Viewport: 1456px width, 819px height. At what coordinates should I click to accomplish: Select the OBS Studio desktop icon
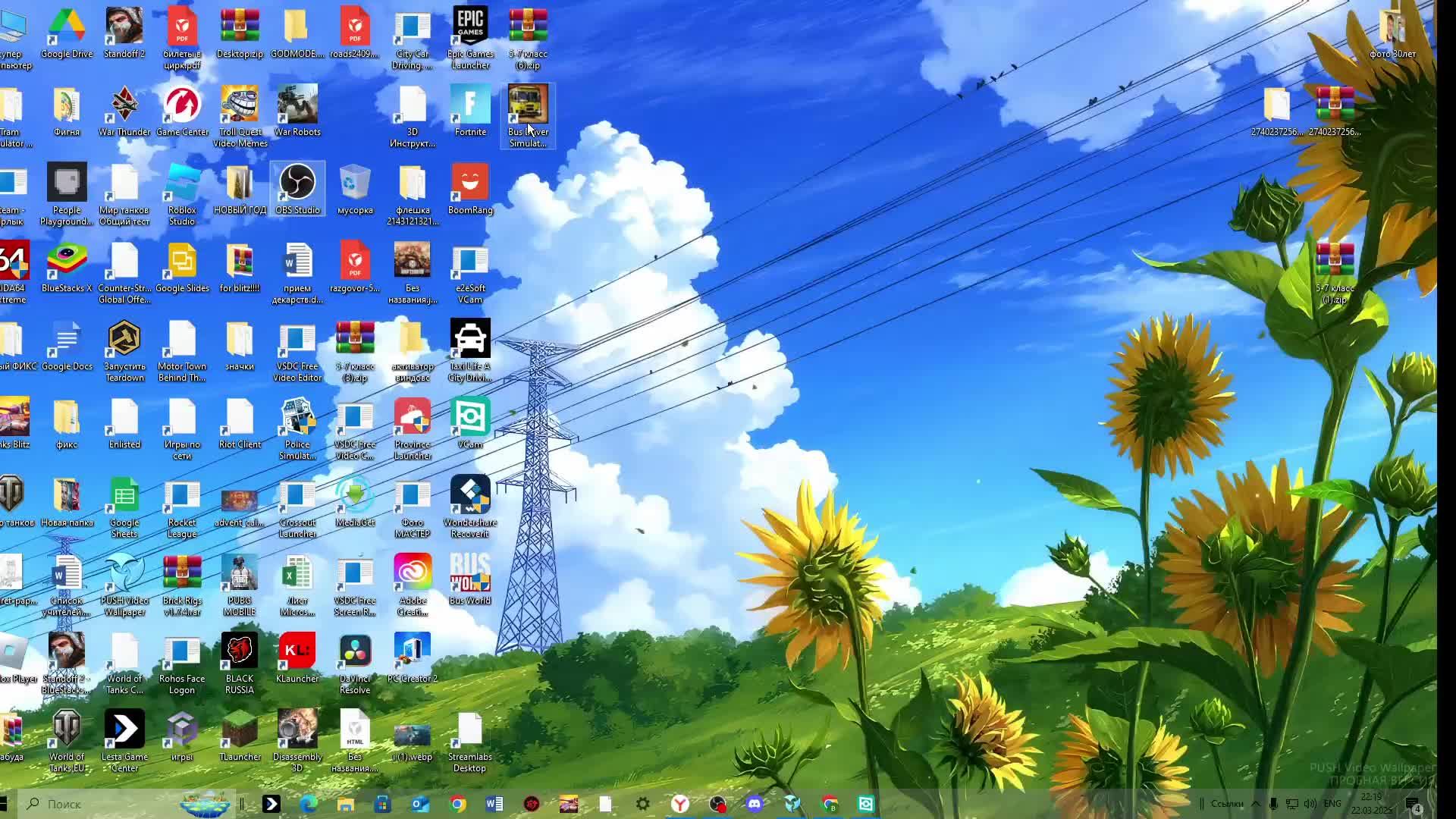pyautogui.click(x=297, y=184)
